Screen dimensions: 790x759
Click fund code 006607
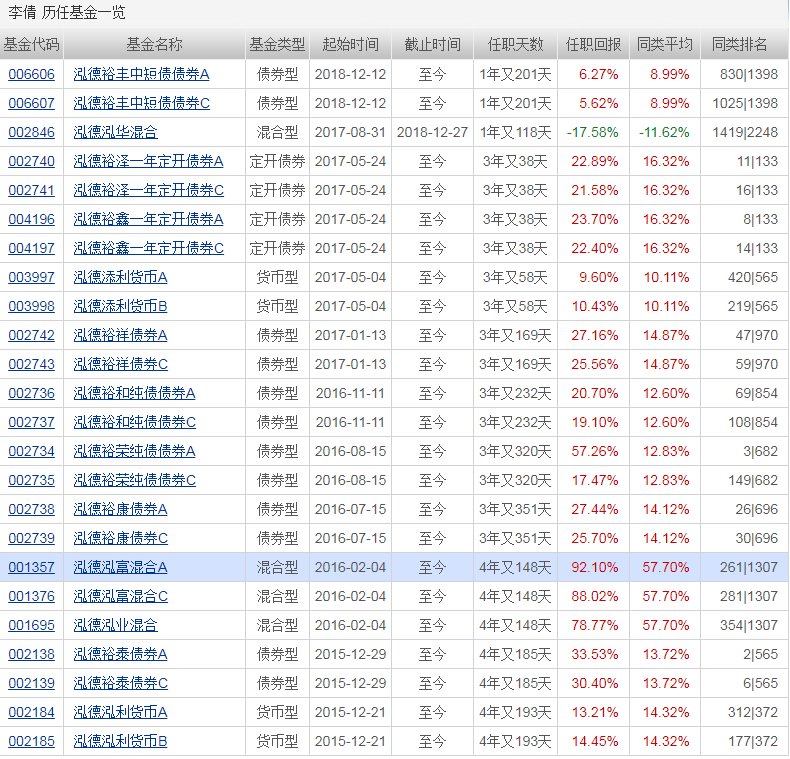[31, 103]
